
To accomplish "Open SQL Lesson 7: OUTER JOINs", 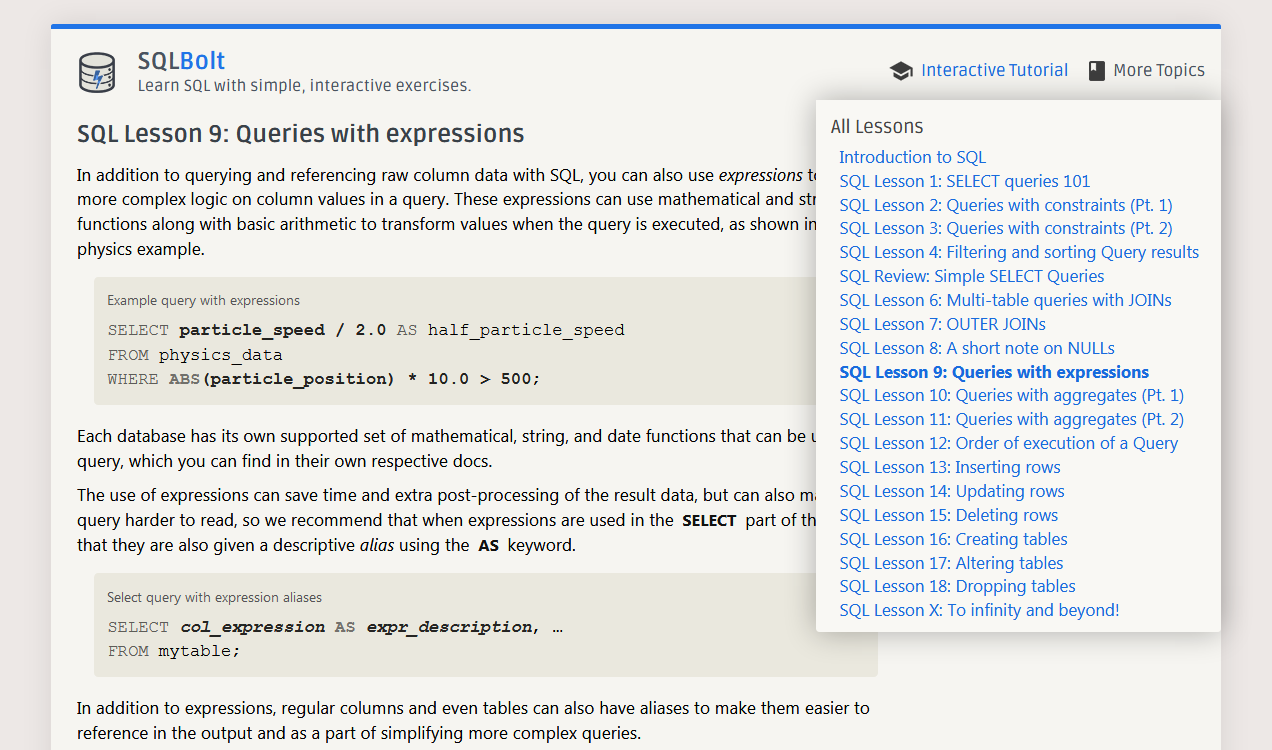I will click(942, 324).
